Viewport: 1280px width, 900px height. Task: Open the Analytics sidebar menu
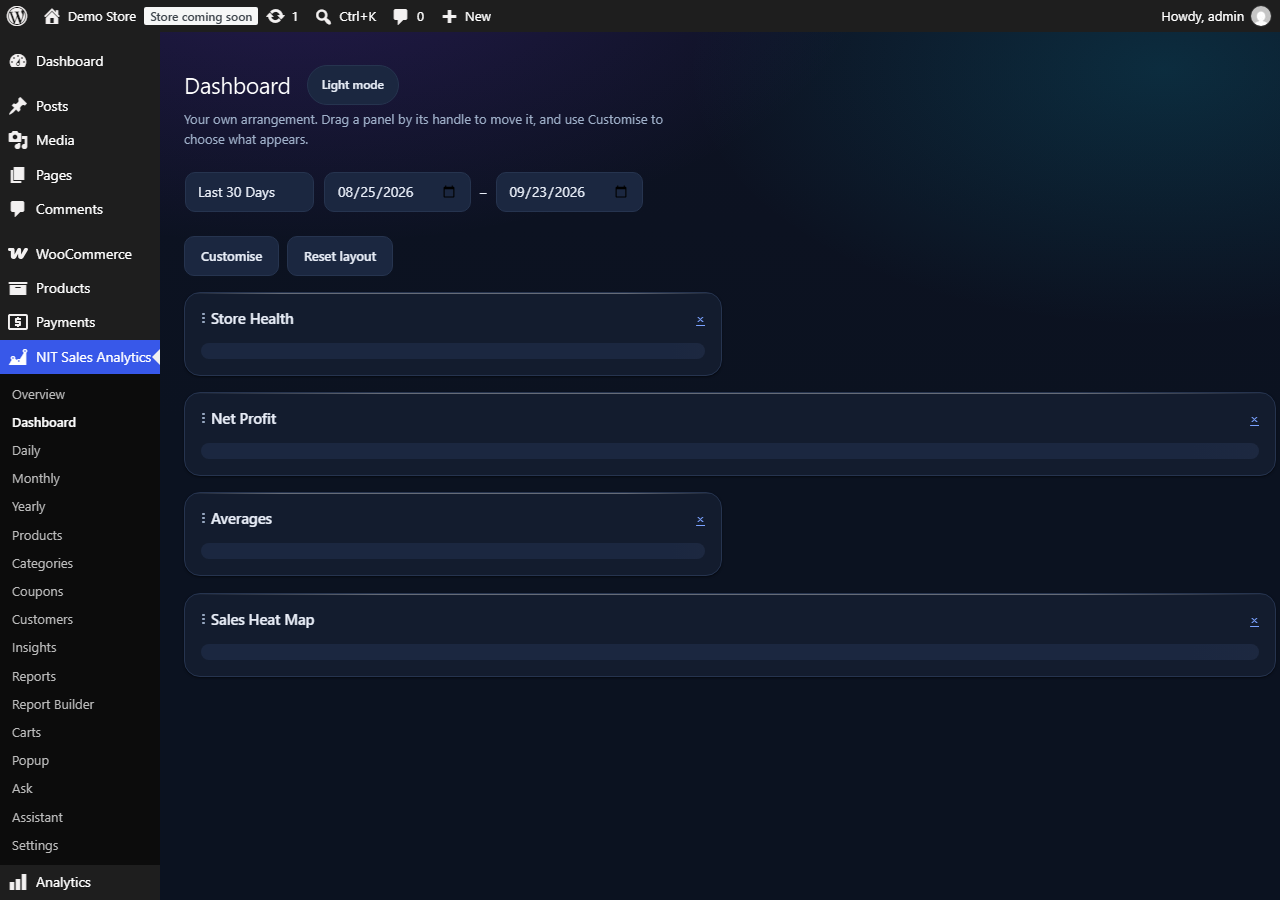pos(80,882)
